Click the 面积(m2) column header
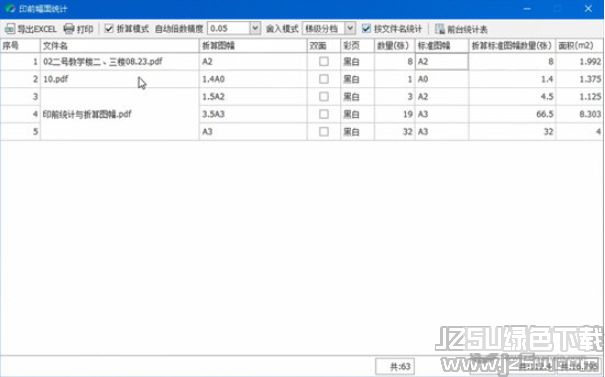Image resolution: width=605 pixels, height=377 pixels. [x=580, y=46]
